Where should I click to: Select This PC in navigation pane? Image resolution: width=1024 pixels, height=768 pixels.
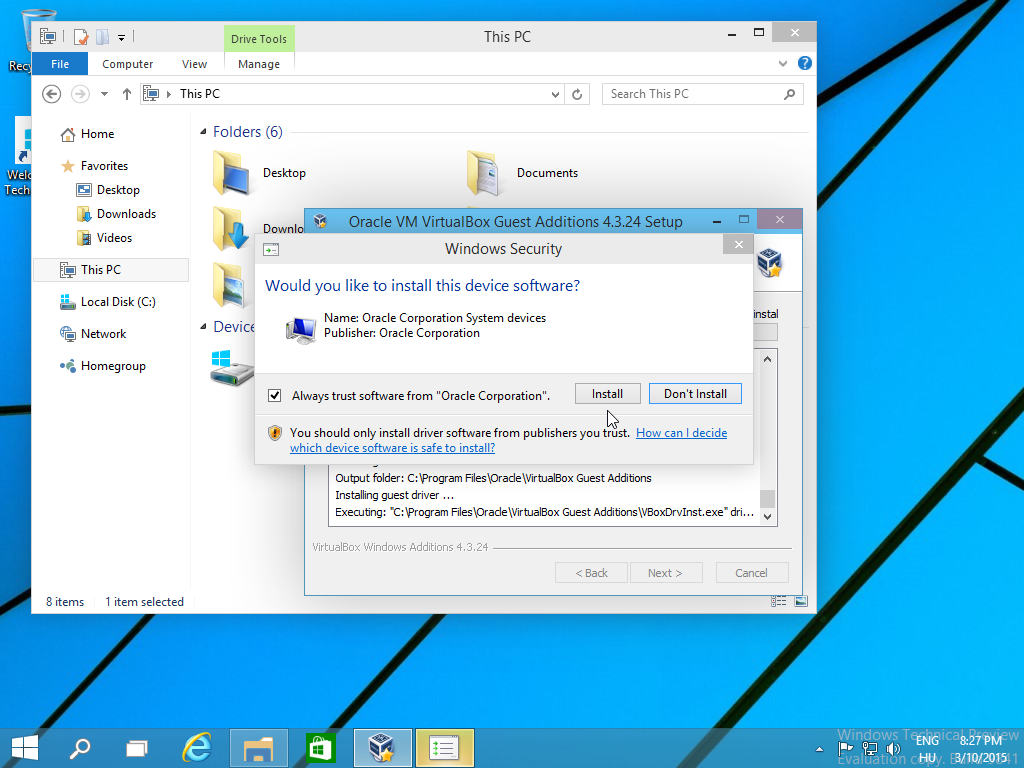click(x=111, y=270)
